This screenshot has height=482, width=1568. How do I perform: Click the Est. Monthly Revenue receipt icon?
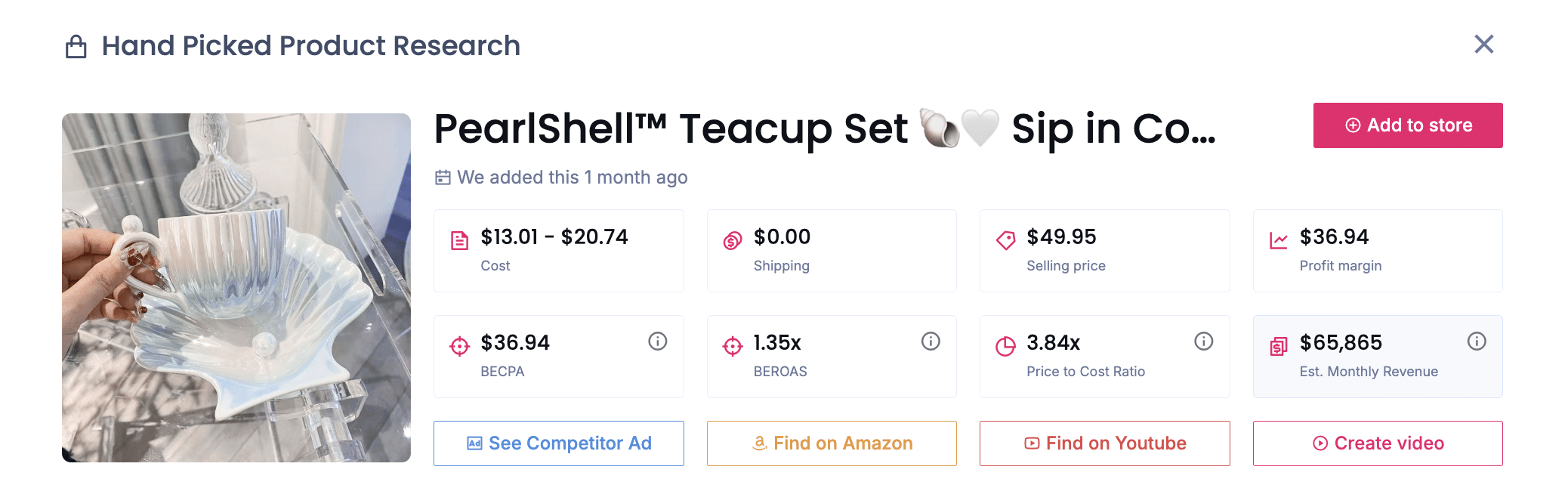point(1279,347)
